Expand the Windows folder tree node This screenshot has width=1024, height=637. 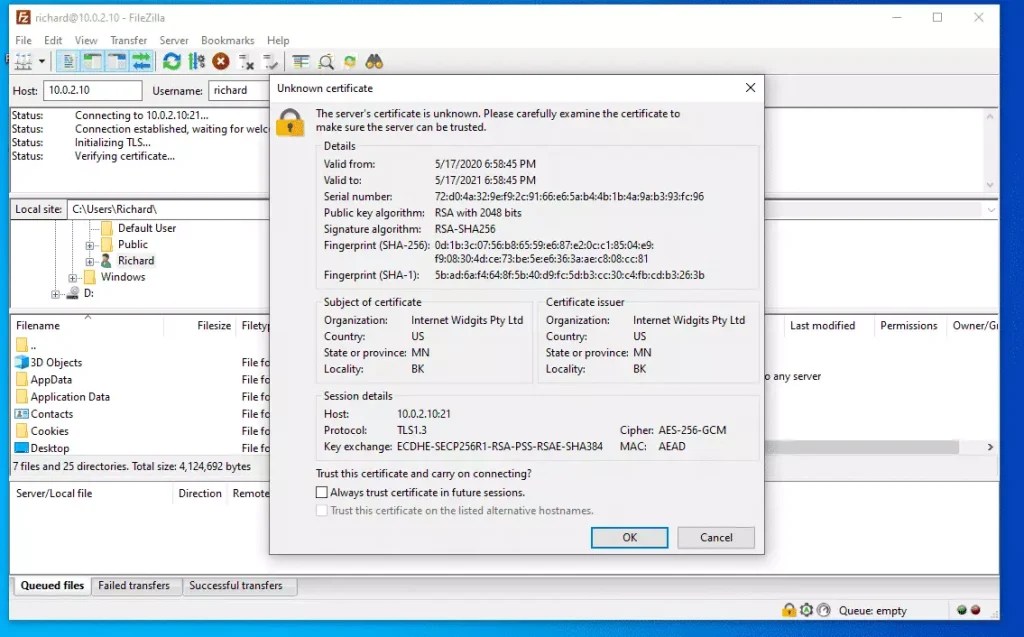72,278
